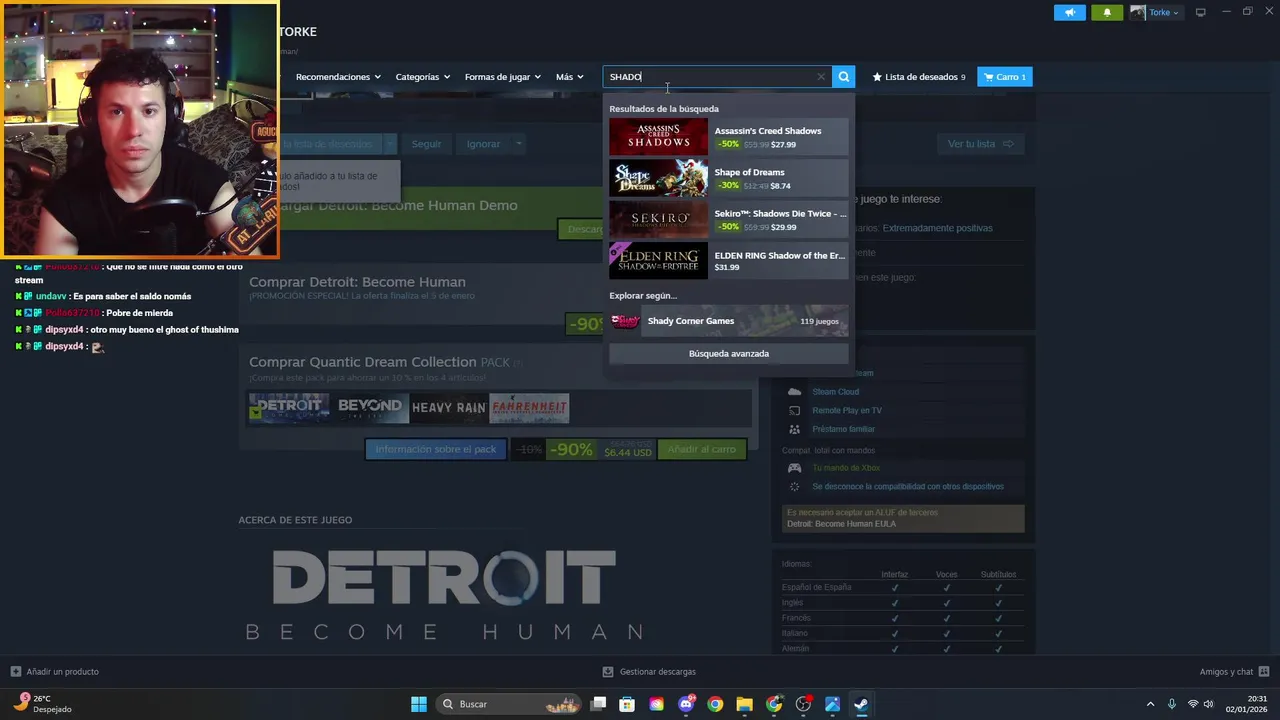Open Steam announcements megaphone button
Screen dimensions: 1280x720
point(1069,13)
